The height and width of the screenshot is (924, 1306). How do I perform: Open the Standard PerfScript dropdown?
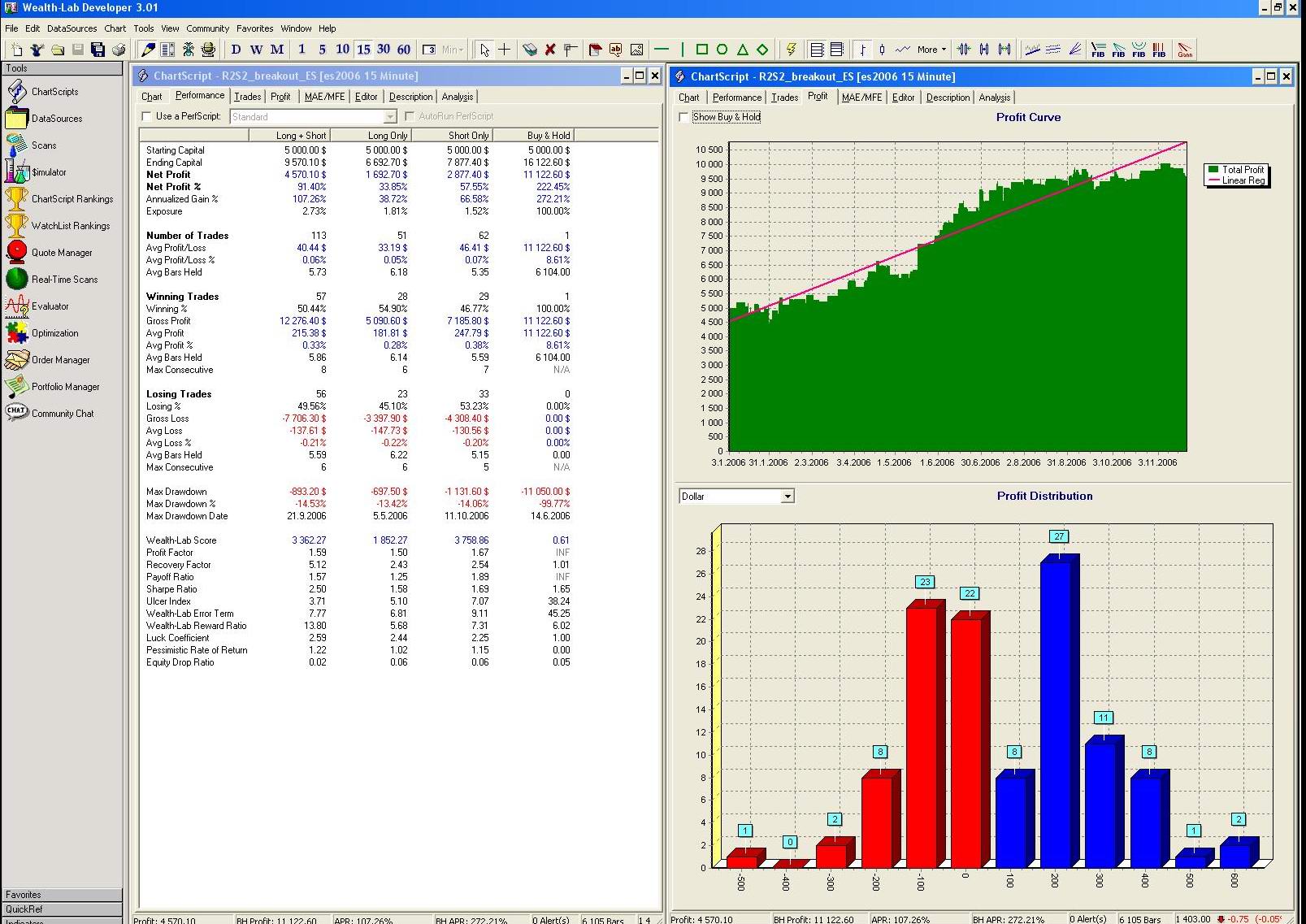click(x=390, y=117)
